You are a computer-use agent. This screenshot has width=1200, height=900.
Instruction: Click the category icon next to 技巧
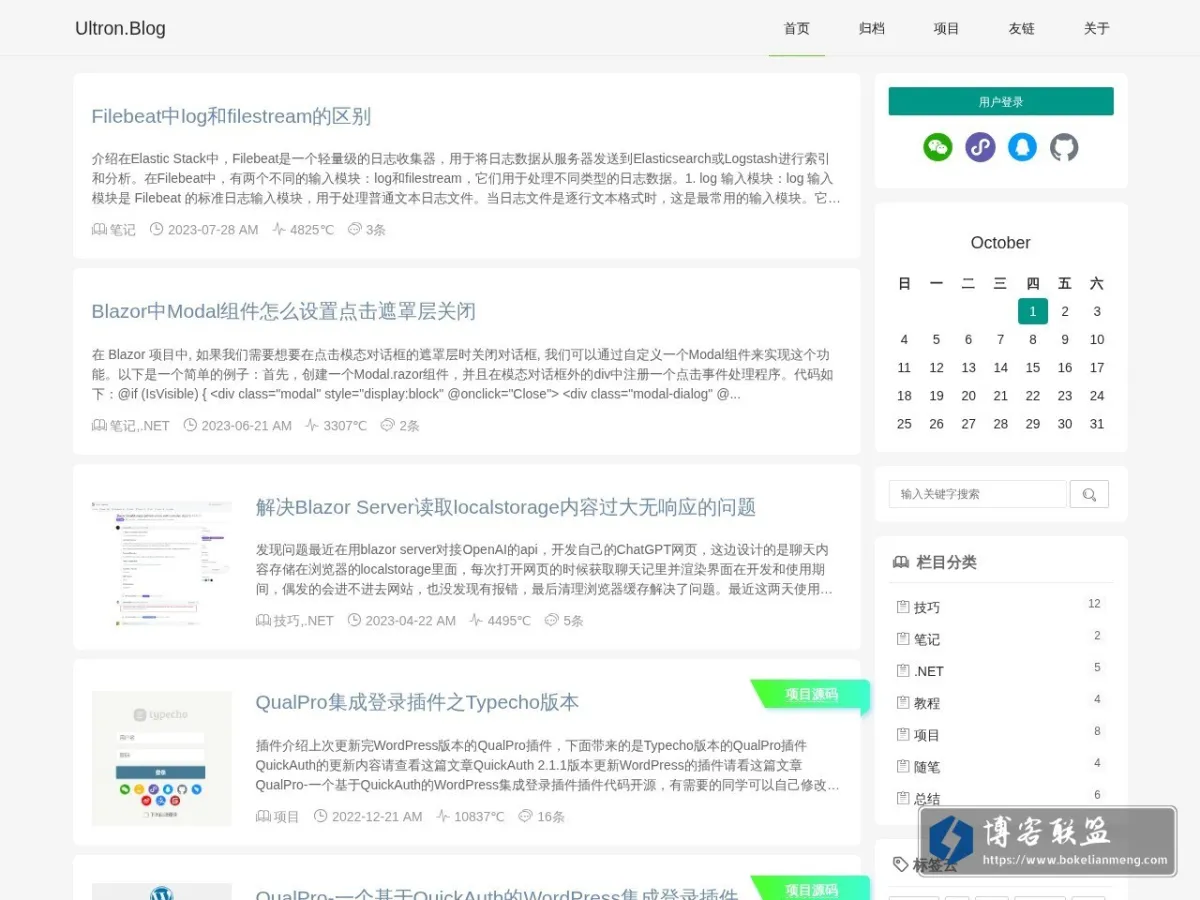pos(903,607)
